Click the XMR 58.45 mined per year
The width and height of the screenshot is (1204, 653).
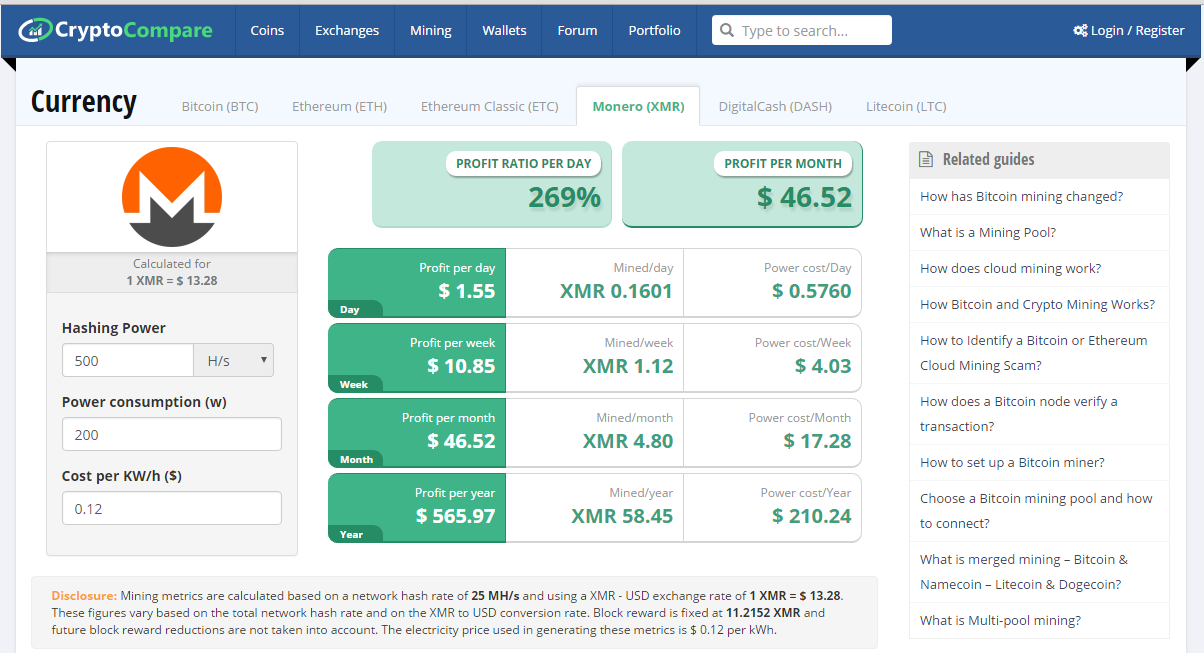(622, 516)
